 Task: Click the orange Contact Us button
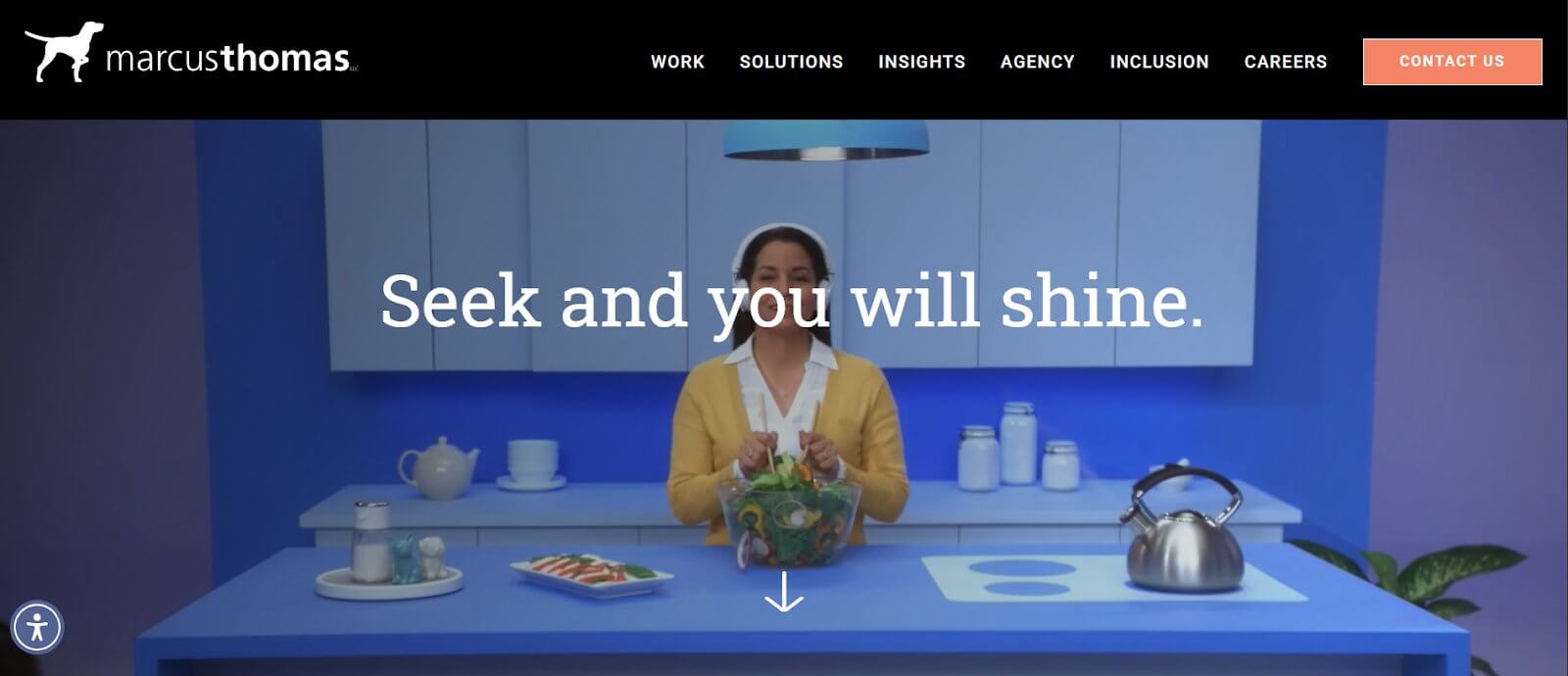[x=1452, y=62]
